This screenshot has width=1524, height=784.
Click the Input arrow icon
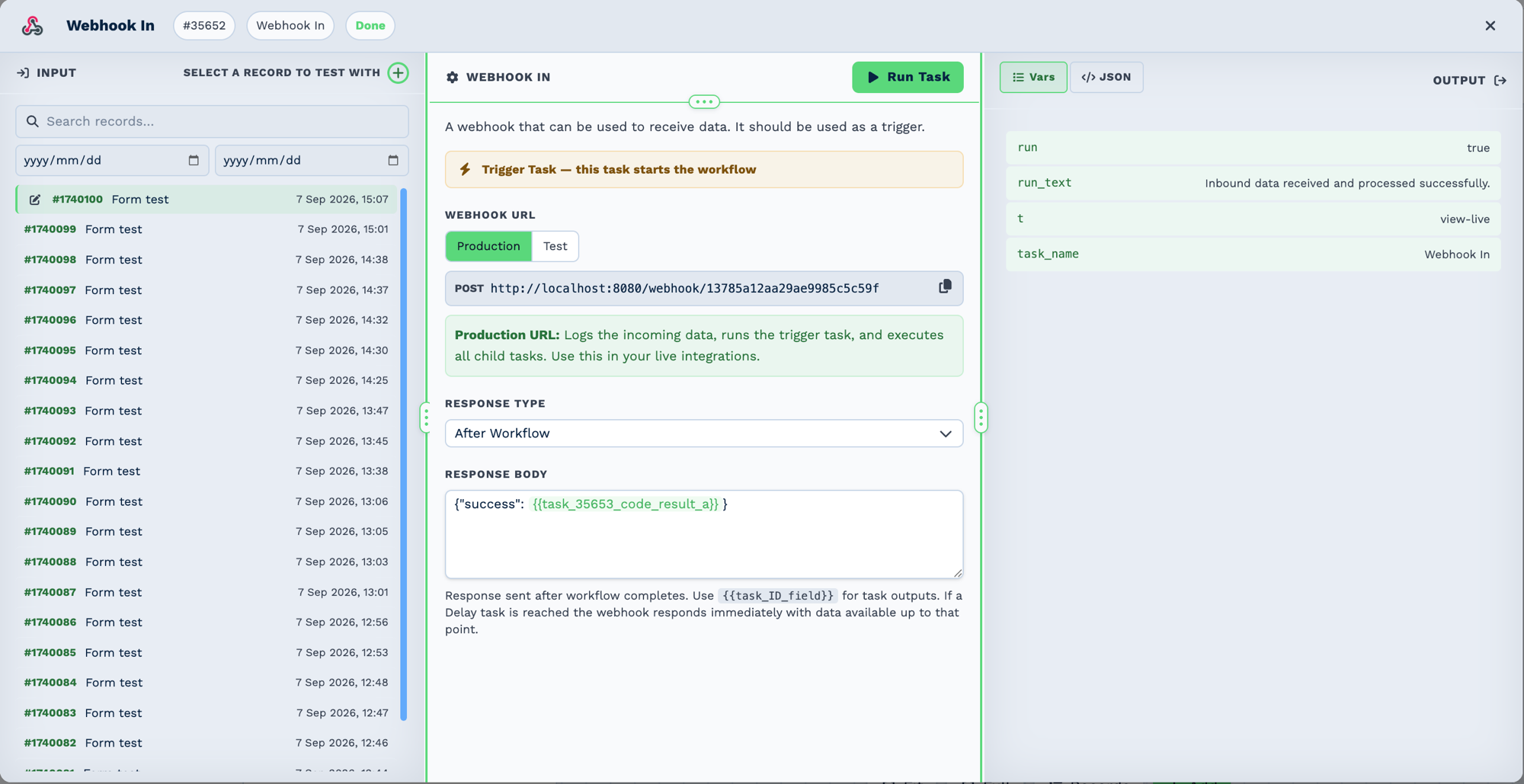click(x=23, y=73)
